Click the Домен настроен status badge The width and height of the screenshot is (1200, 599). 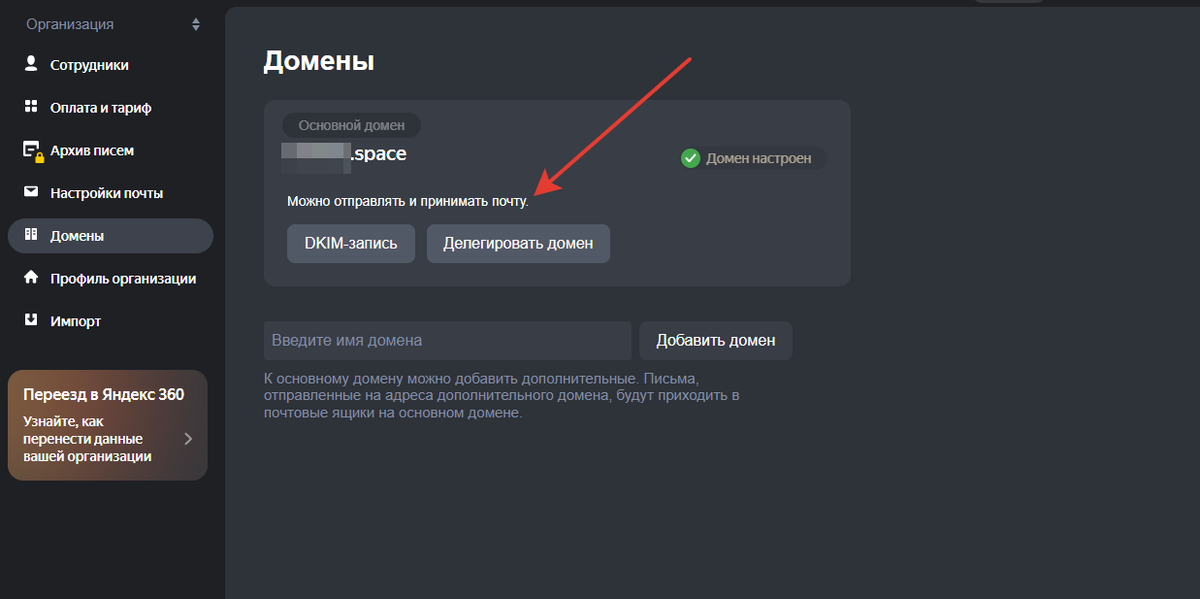point(752,158)
